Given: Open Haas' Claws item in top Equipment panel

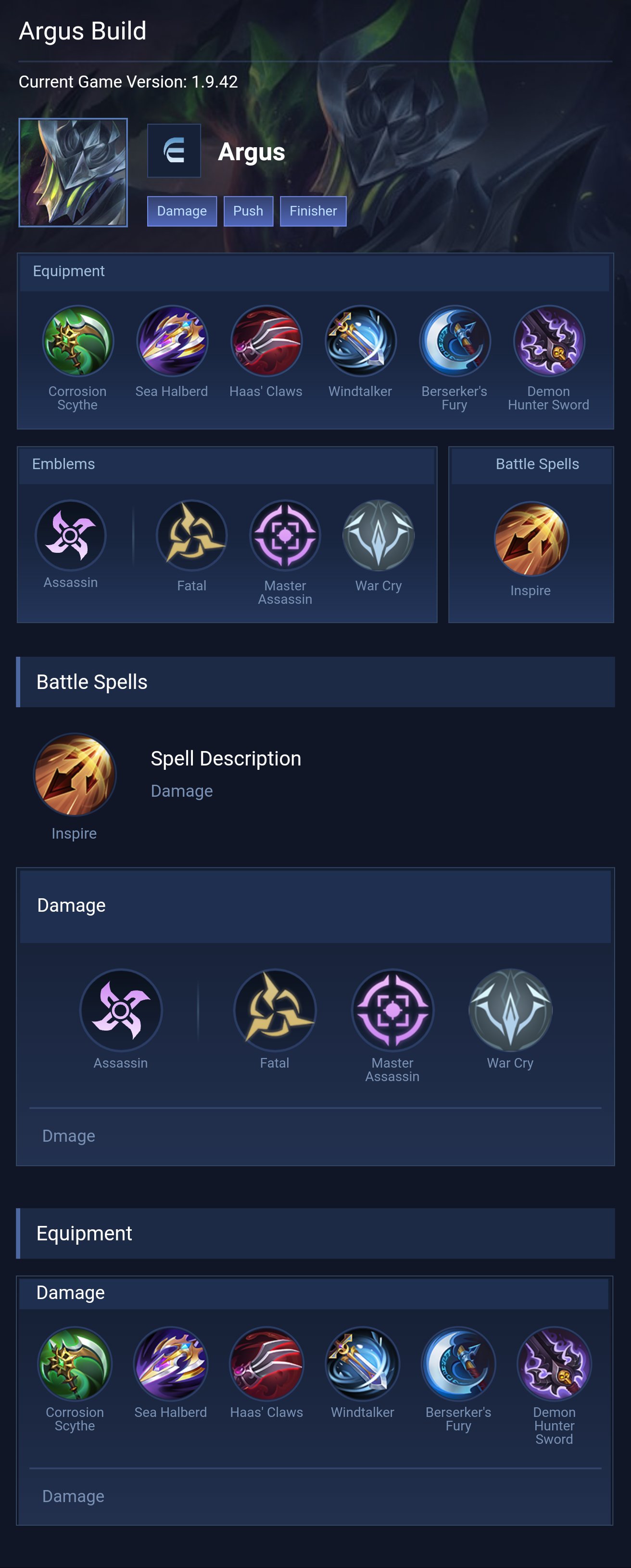Looking at the screenshot, I should (x=266, y=342).
